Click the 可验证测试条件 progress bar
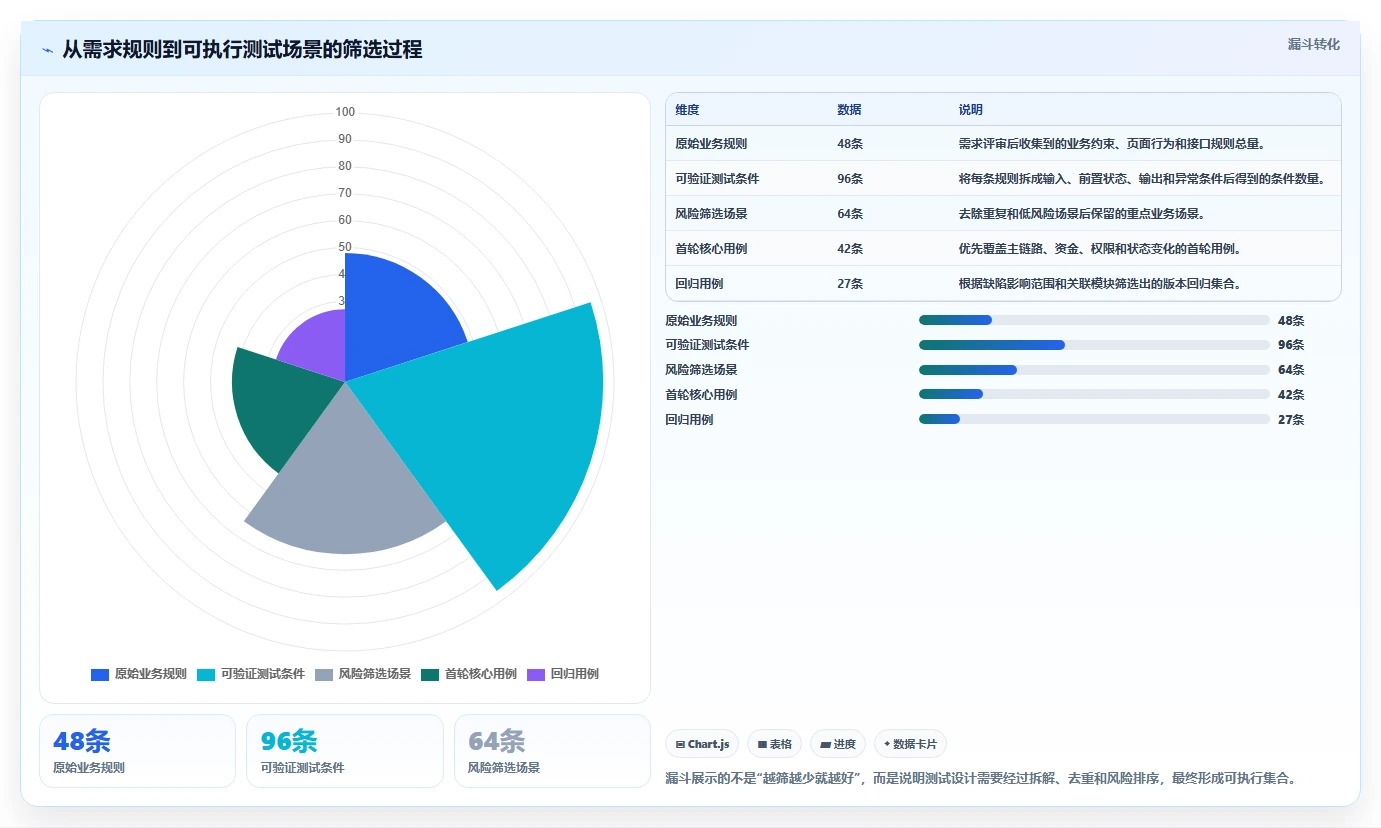This screenshot has width=1381, height=828. click(x=1094, y=345)
